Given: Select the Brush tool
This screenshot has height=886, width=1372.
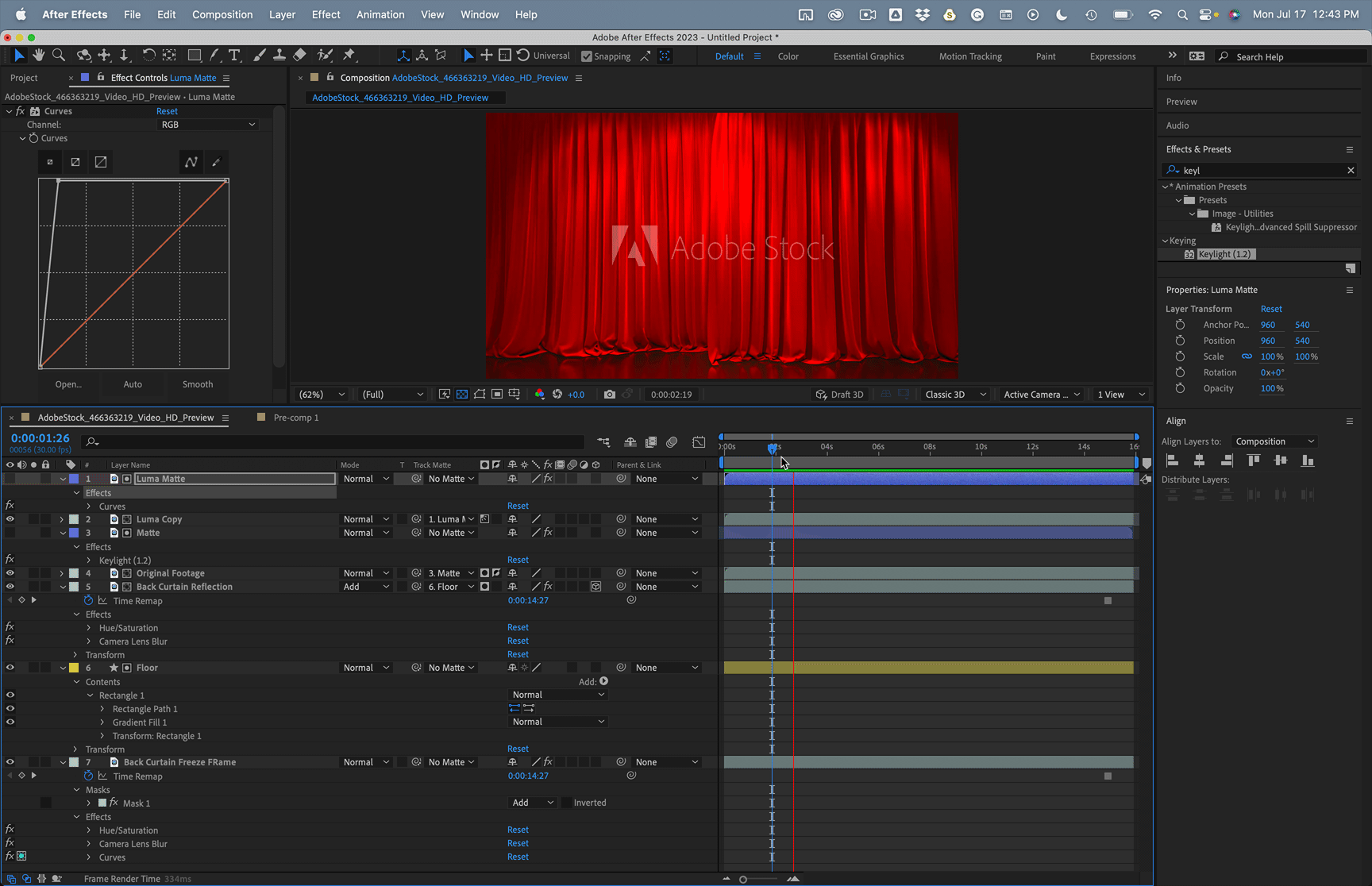Looking at the screenshot, I should click(260, 55).
